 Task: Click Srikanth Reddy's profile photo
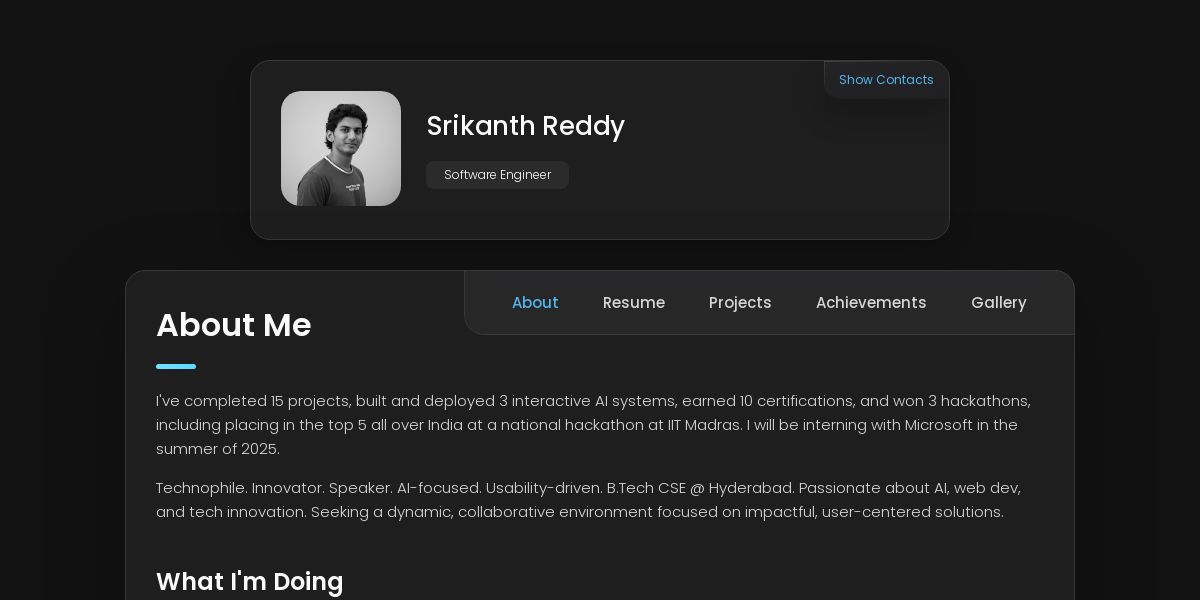[341, 149]
